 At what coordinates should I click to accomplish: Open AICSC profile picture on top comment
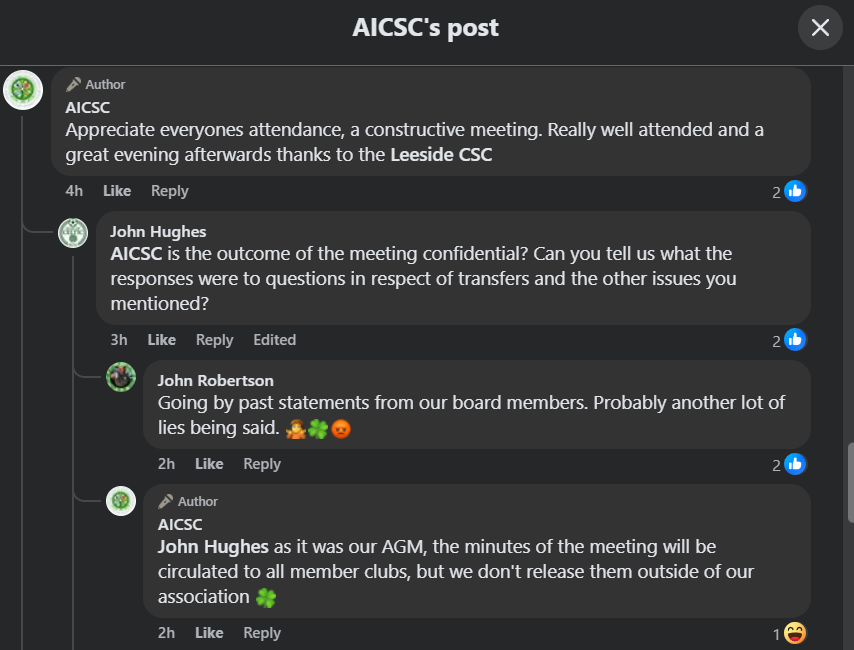click(23, 90)
